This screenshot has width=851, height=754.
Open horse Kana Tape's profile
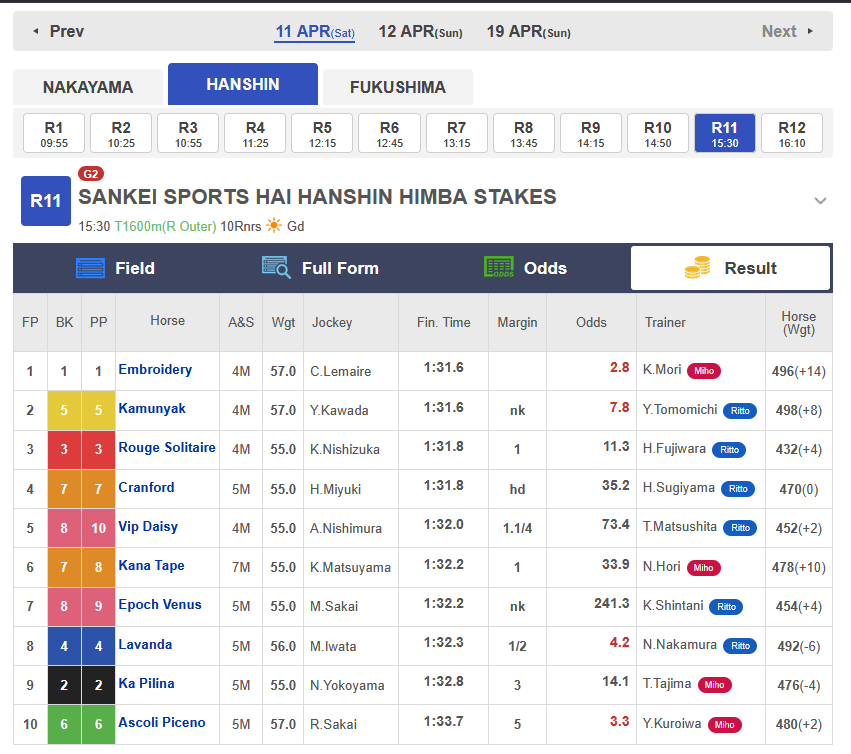coord(151,566)
